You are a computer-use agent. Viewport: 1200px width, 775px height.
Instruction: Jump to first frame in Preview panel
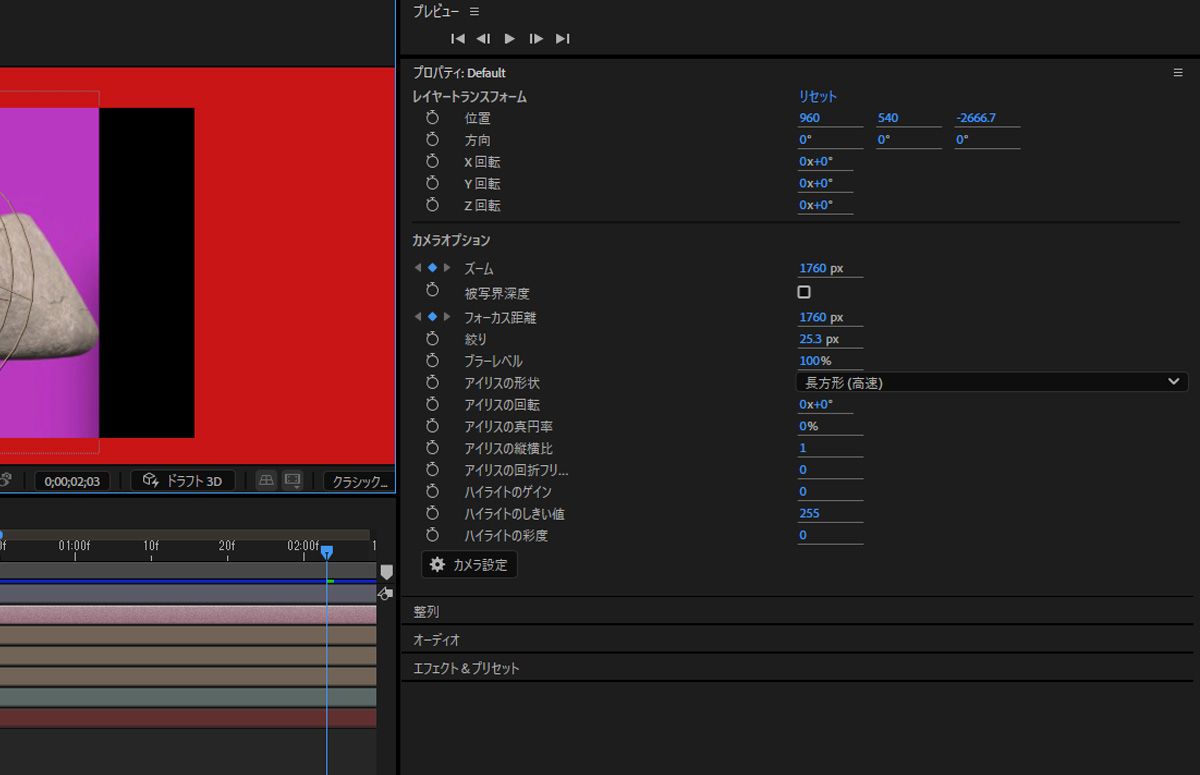pos(458,38)
